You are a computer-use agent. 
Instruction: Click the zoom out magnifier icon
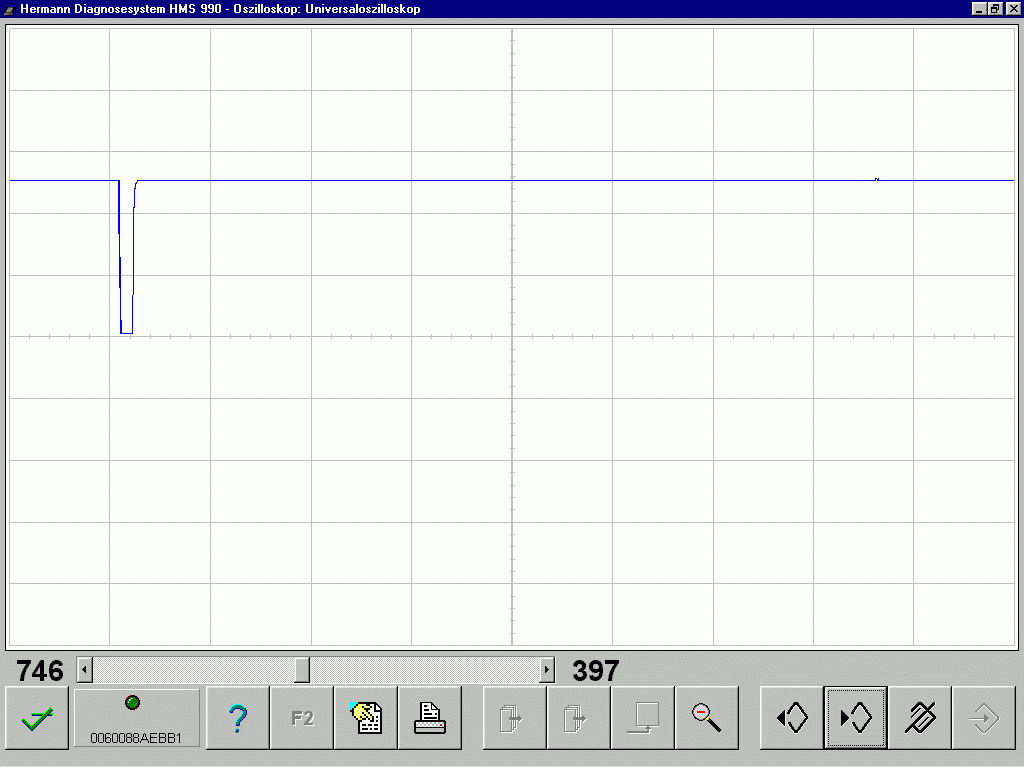click(707, 718)
